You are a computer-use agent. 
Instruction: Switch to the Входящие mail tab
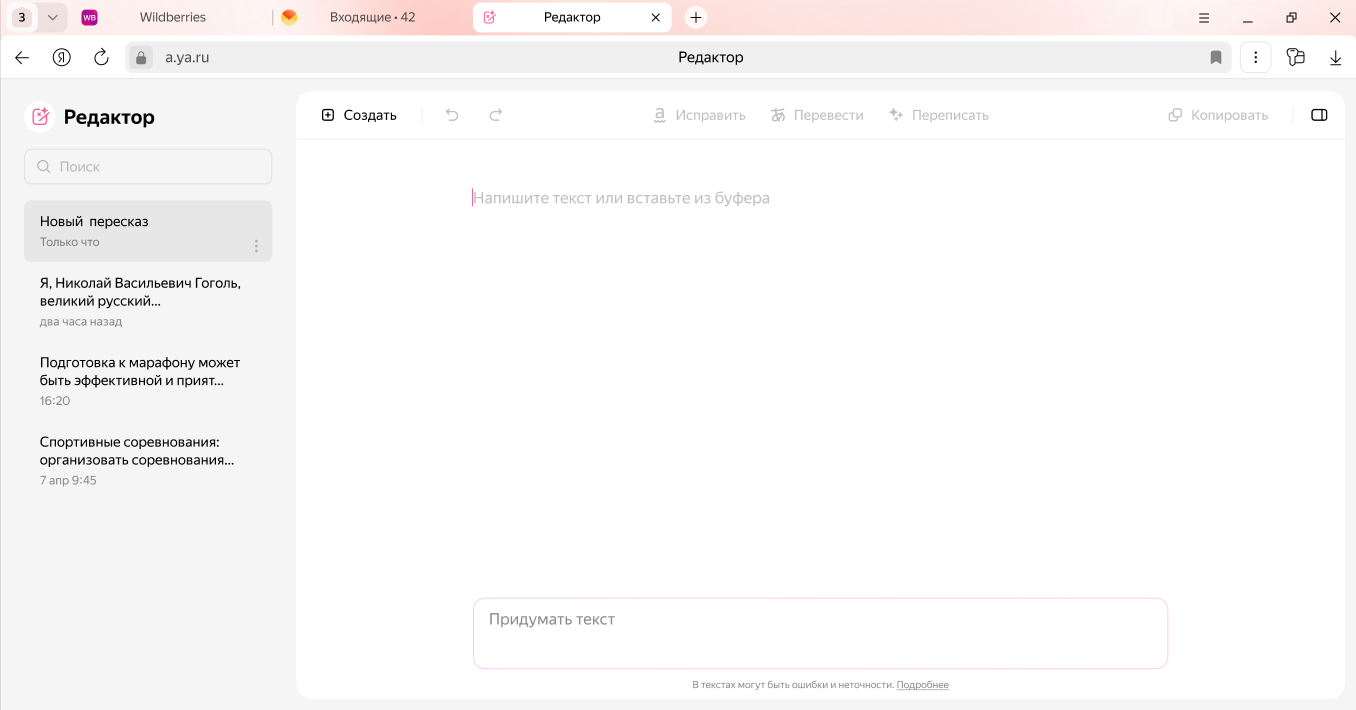coord(371,17)
